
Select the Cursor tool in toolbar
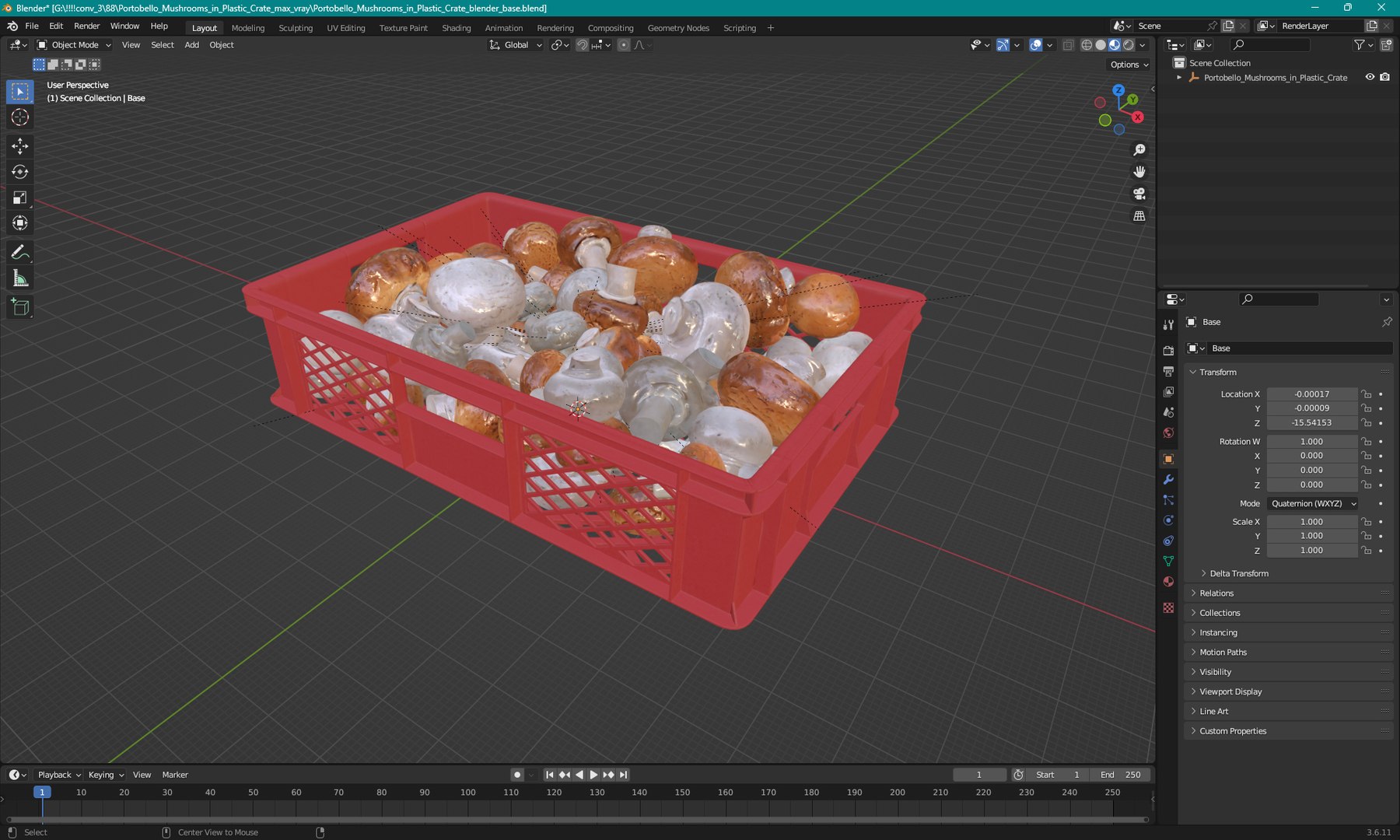(x=20, y=117)
